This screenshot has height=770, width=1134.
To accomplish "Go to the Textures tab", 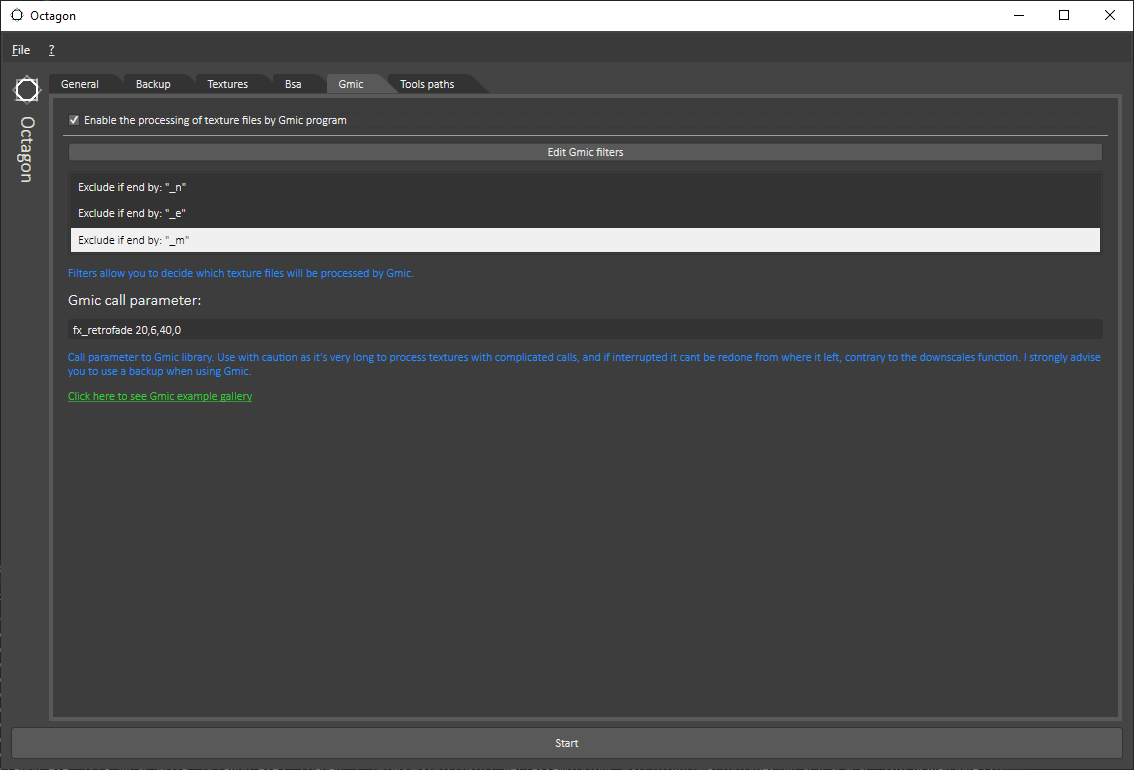I will pos(227,84).
